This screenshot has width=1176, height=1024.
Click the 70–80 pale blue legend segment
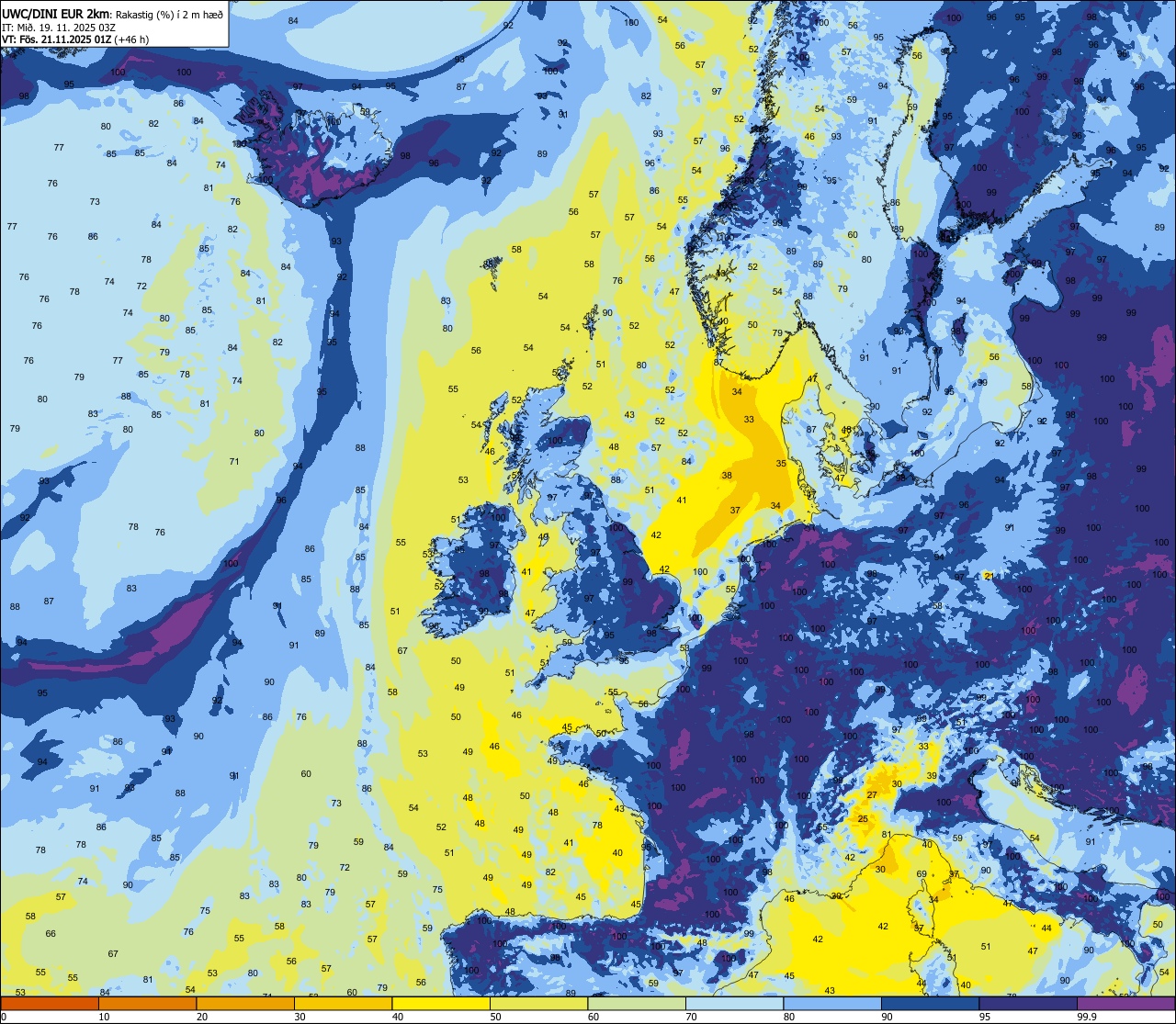pos(735,1004)
